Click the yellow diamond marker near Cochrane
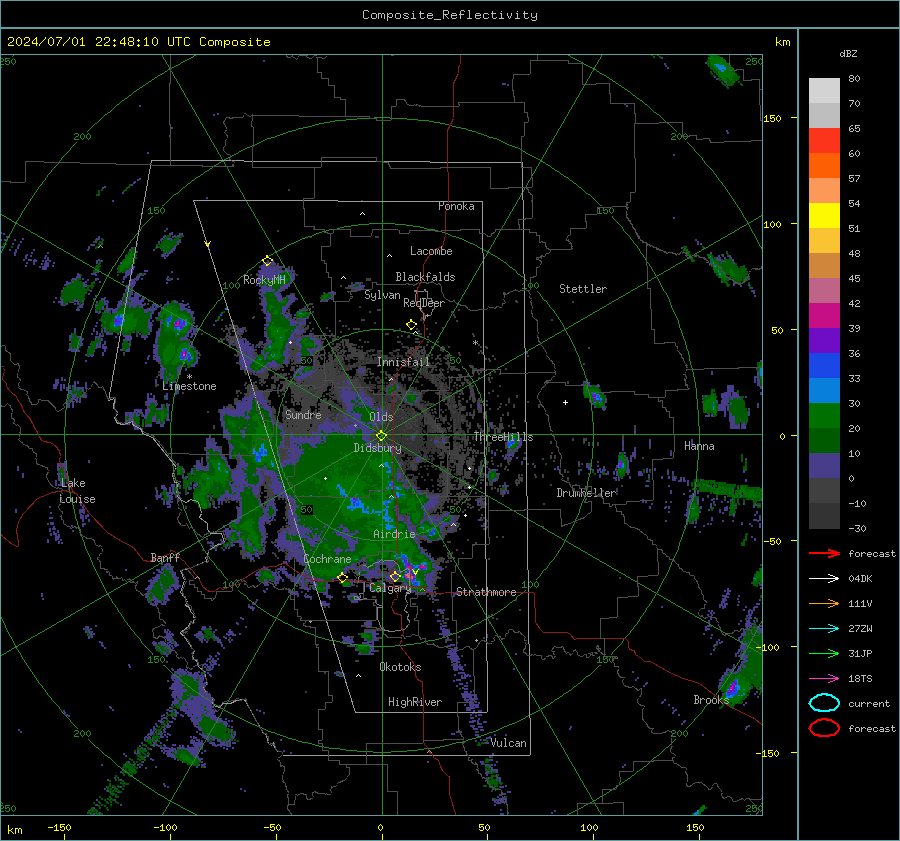 tap(343, 577)
